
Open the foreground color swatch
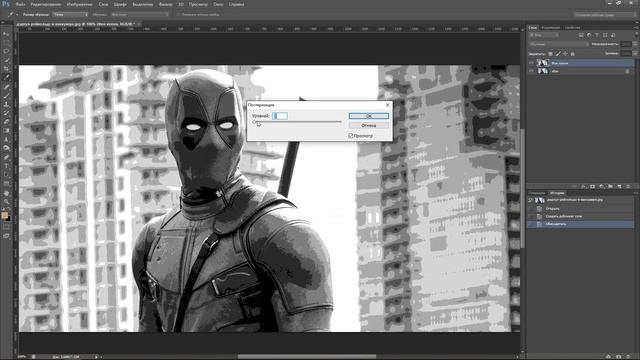(4, 216)
